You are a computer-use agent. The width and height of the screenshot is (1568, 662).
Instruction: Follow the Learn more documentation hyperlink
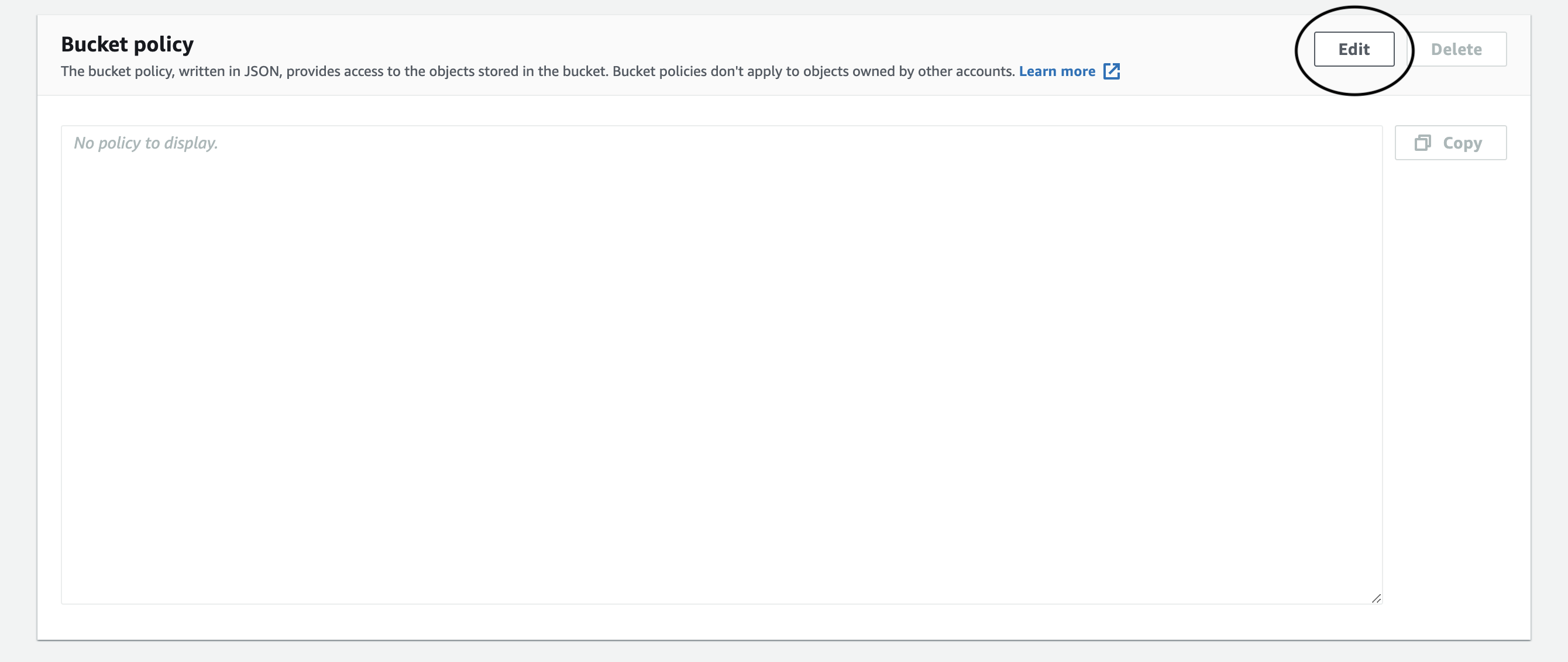(1057, 71)
